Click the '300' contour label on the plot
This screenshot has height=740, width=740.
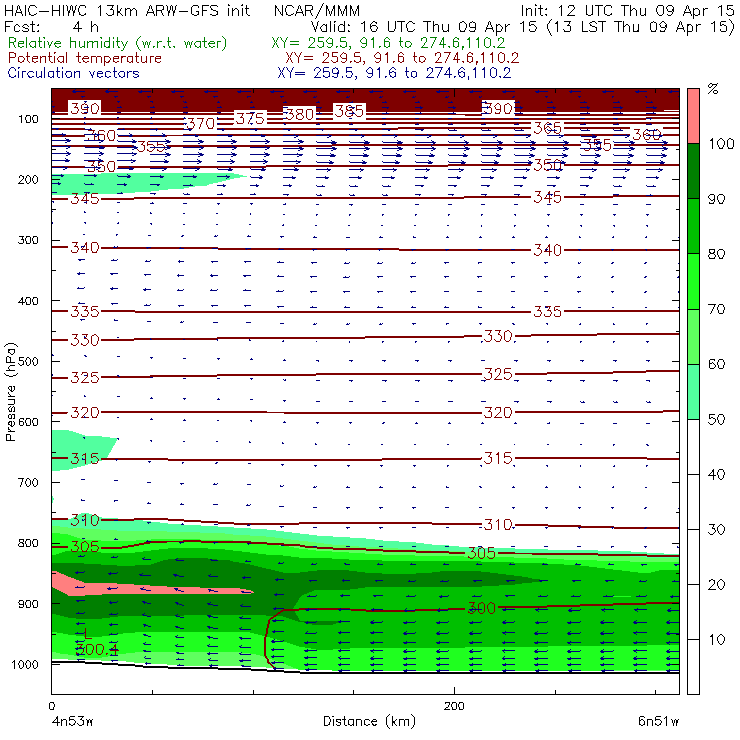click(481, 608)
